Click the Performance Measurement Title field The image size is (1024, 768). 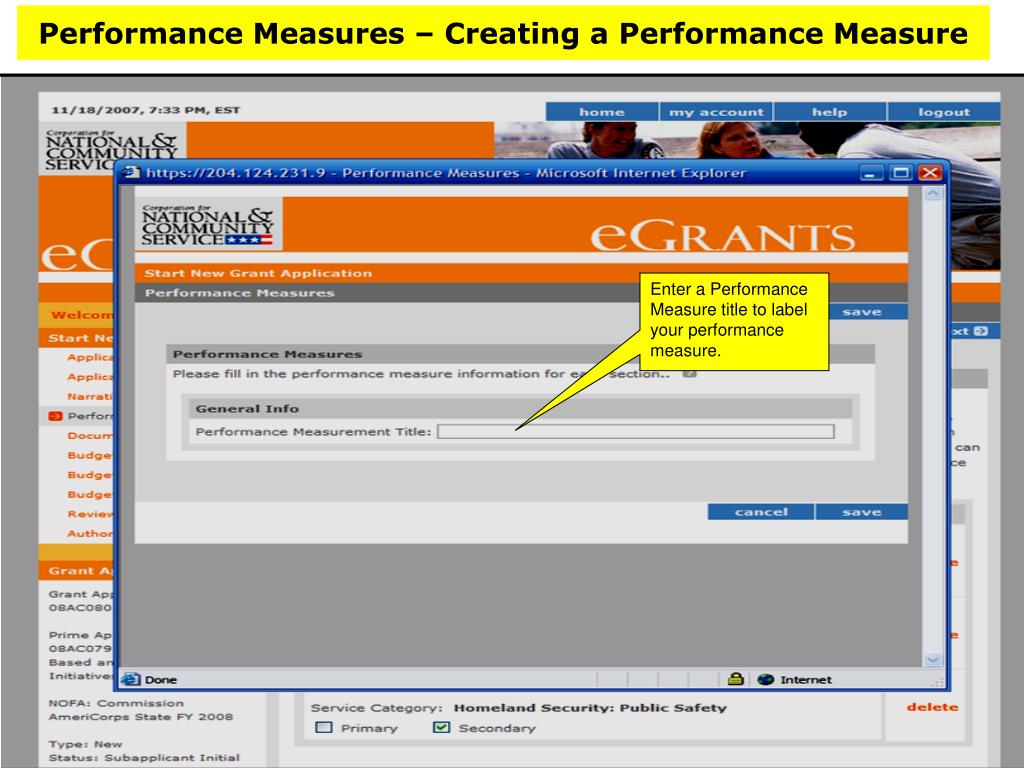[635, 432]
